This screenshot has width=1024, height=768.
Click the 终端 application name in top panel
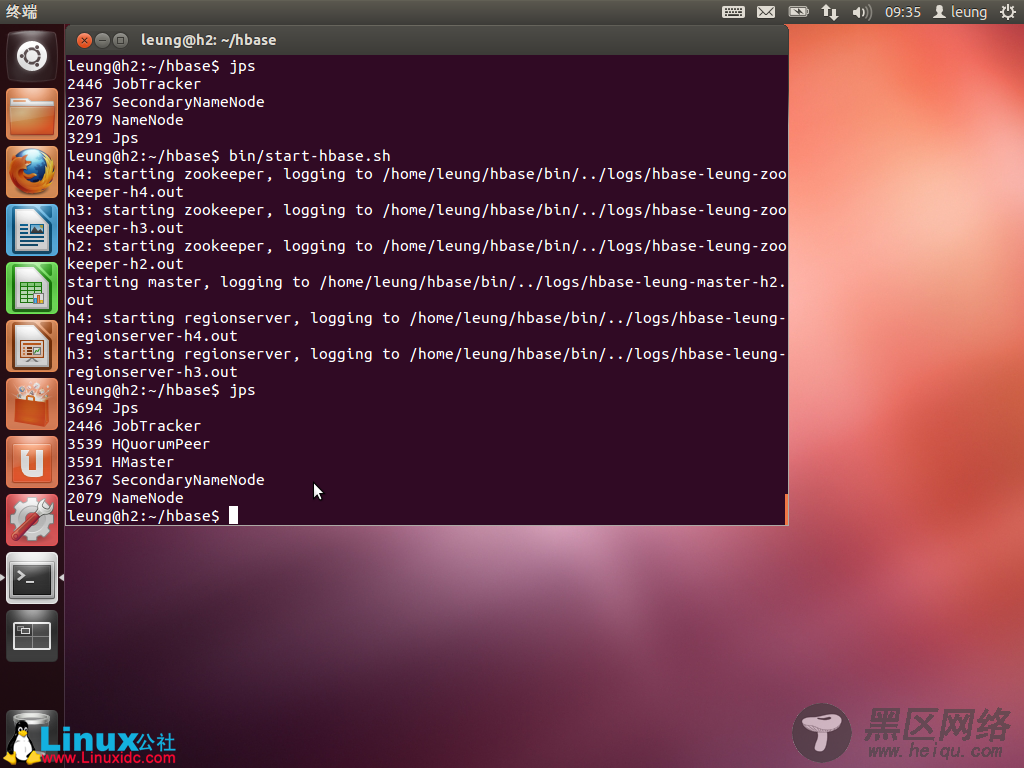point(22,12)
